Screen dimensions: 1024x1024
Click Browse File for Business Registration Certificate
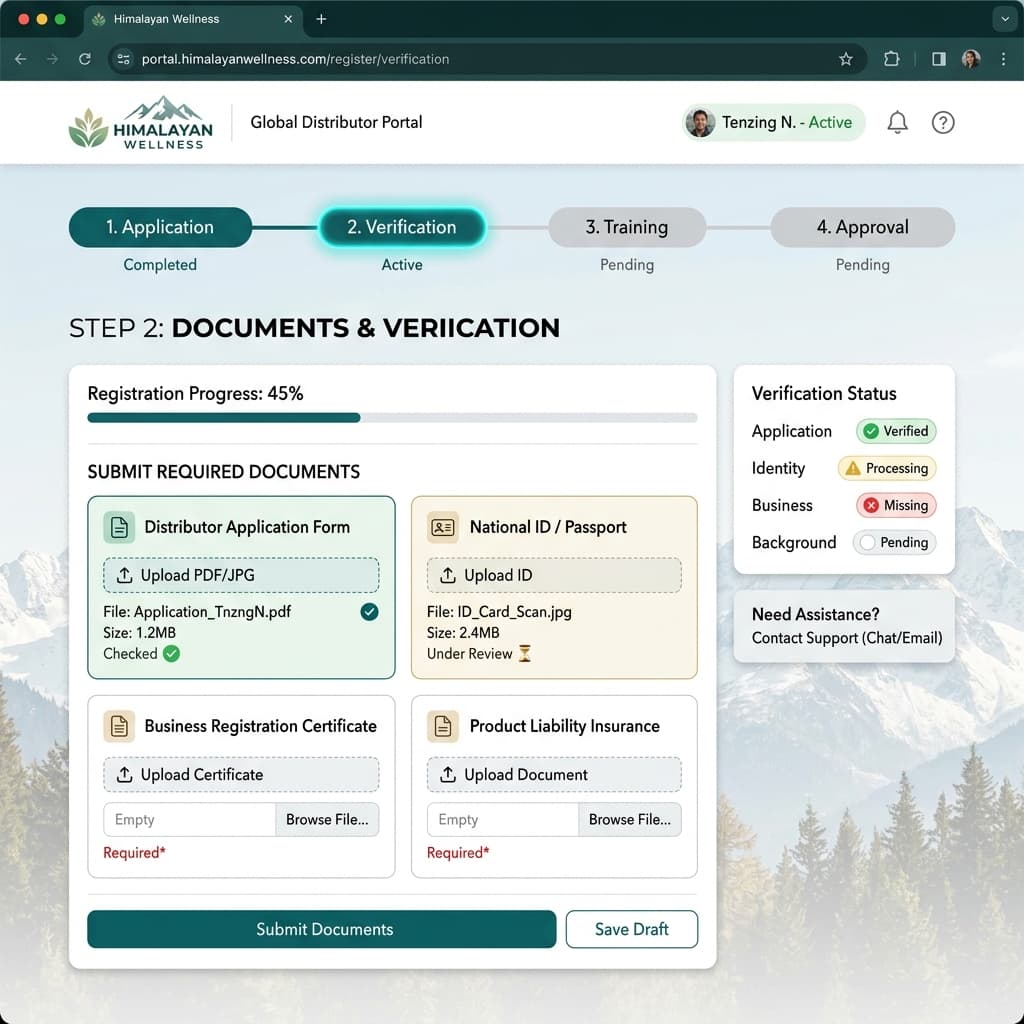click(327, 820)
